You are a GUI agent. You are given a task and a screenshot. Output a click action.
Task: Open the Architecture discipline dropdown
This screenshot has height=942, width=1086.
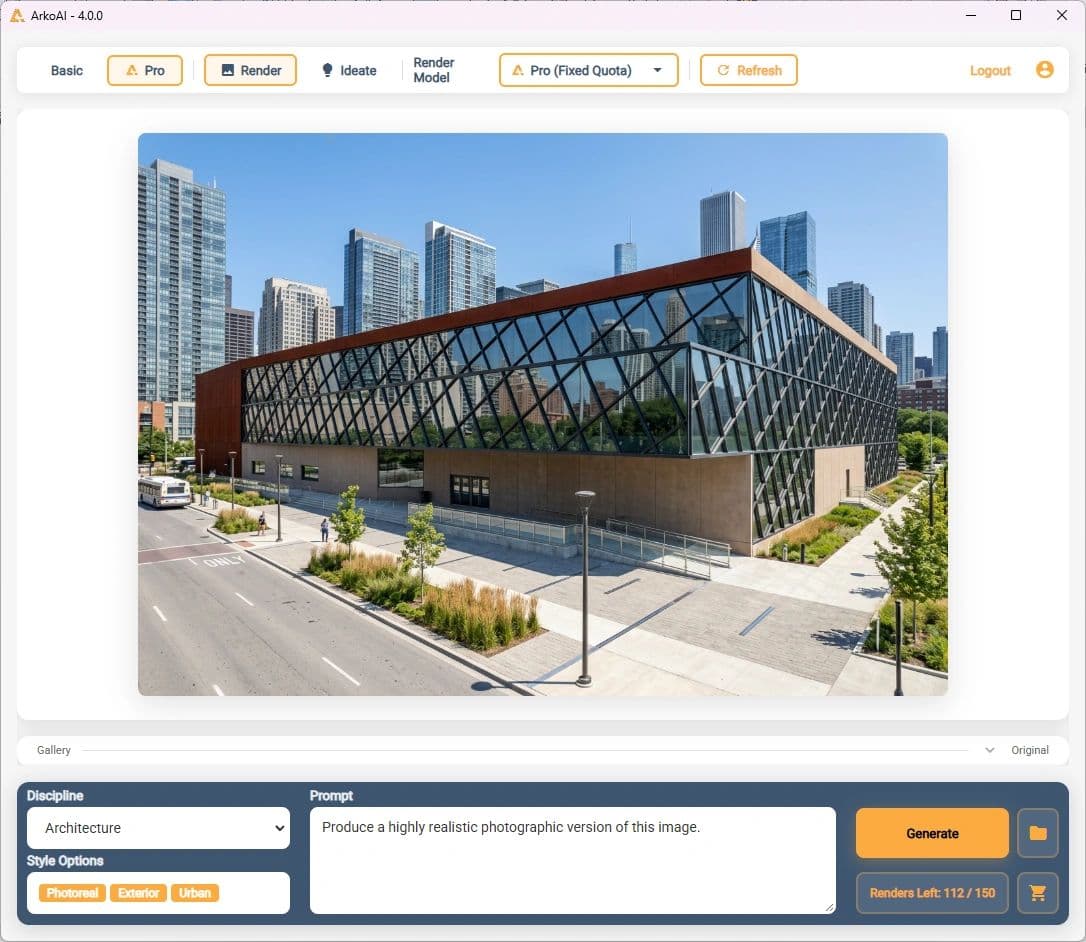[158, 828]
